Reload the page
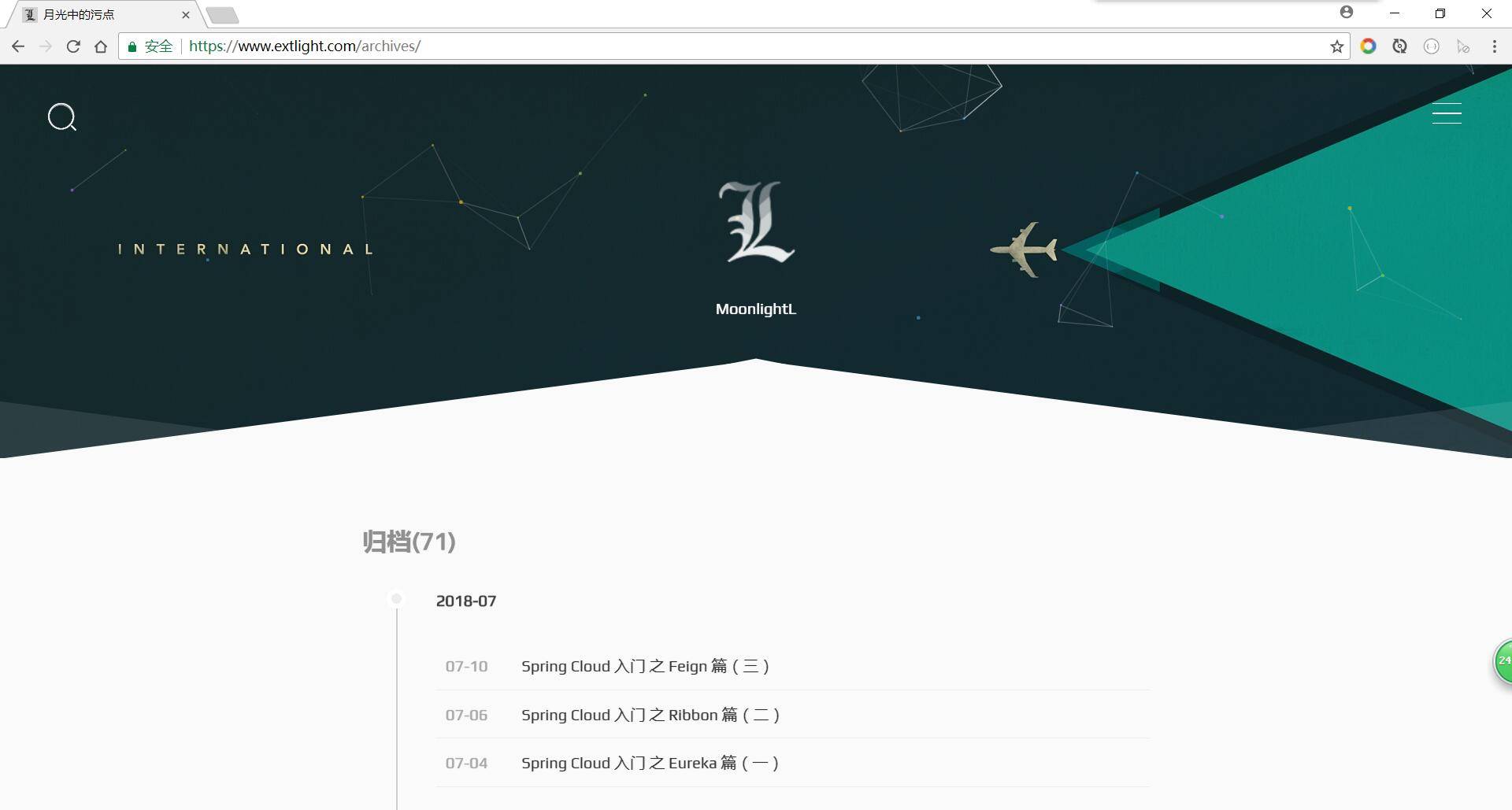 click(73, 46)
